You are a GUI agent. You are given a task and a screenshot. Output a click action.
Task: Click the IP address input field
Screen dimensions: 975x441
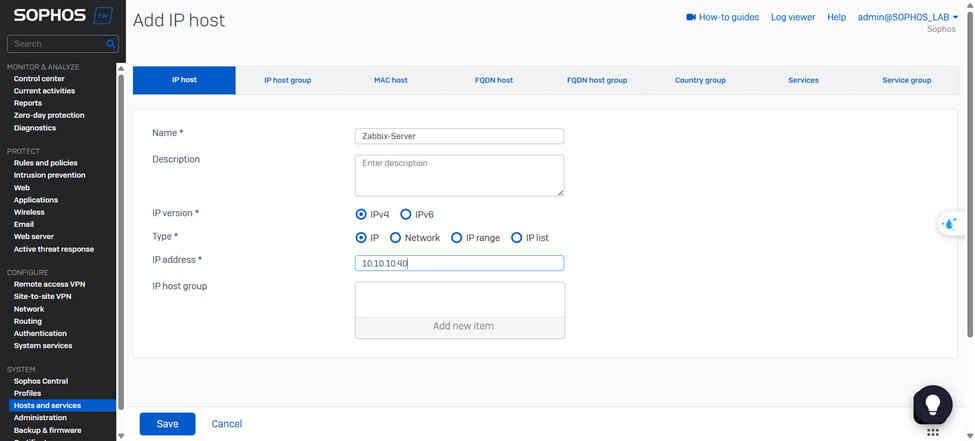point(459,263)
